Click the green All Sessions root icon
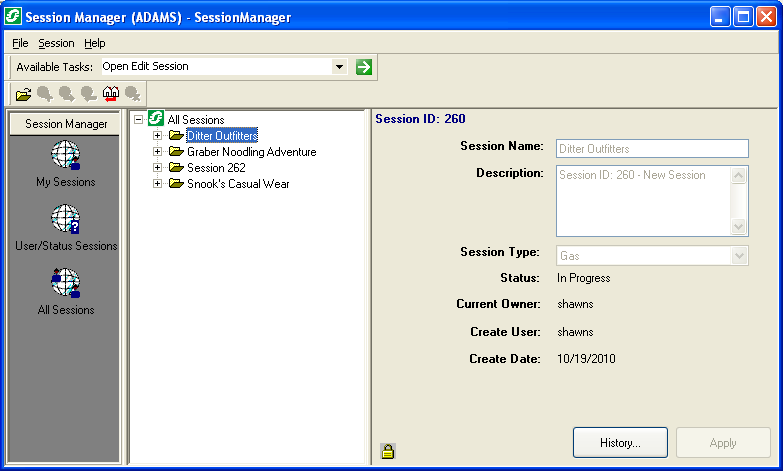Screen dimensions: 783x471 click(x=156, y=120)
